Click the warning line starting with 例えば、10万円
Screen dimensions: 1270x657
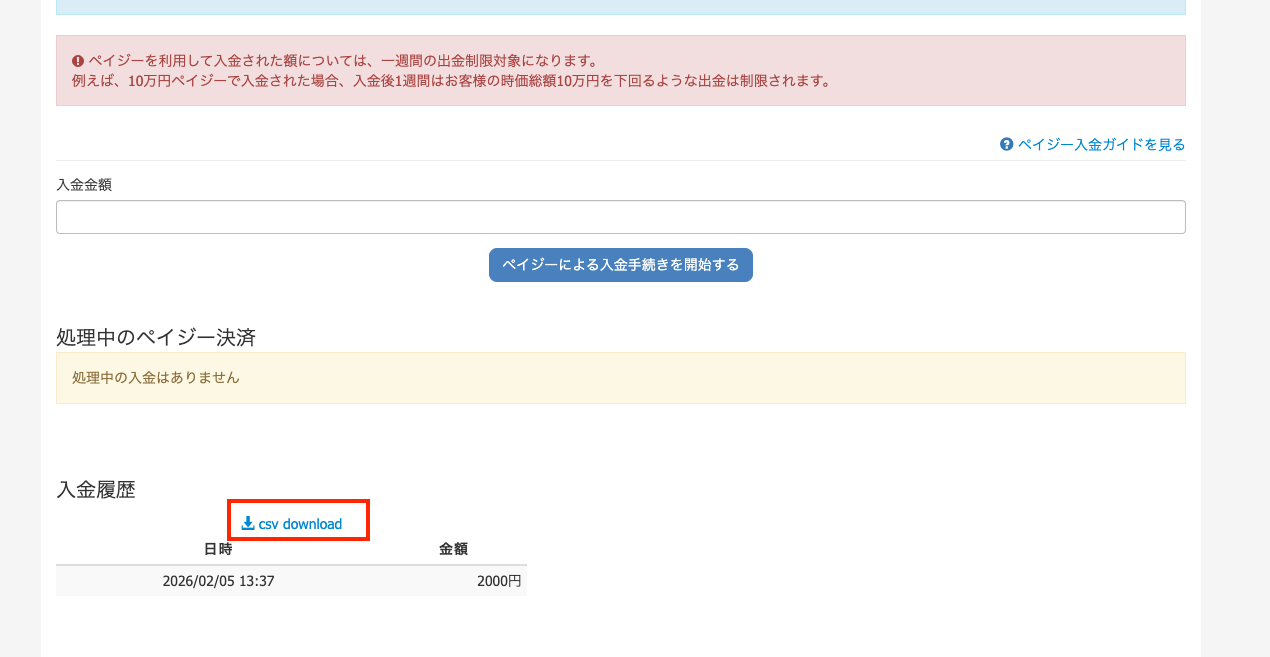450,81
